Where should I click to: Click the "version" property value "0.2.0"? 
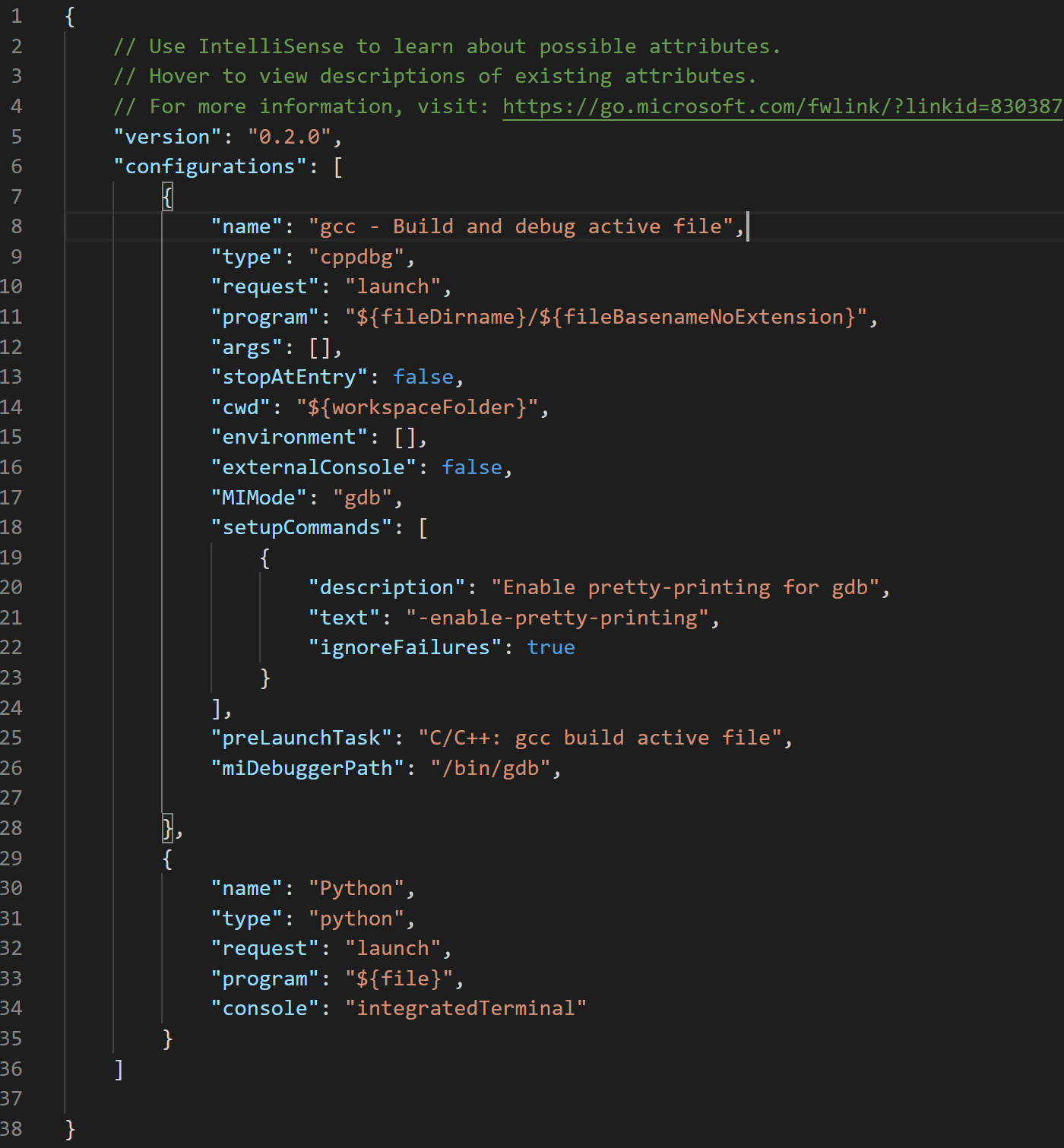(291, 136)
